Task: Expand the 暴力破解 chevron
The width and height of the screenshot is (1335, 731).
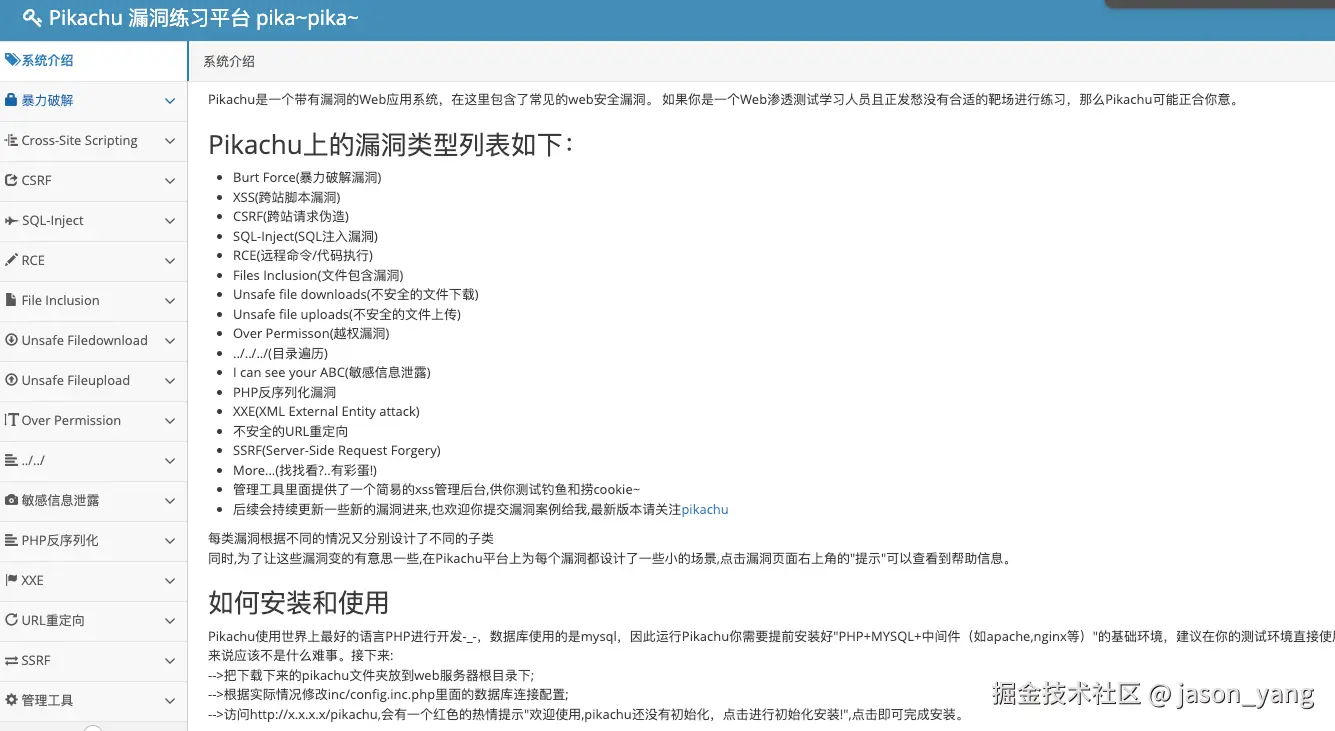Action: click(170, 101)
